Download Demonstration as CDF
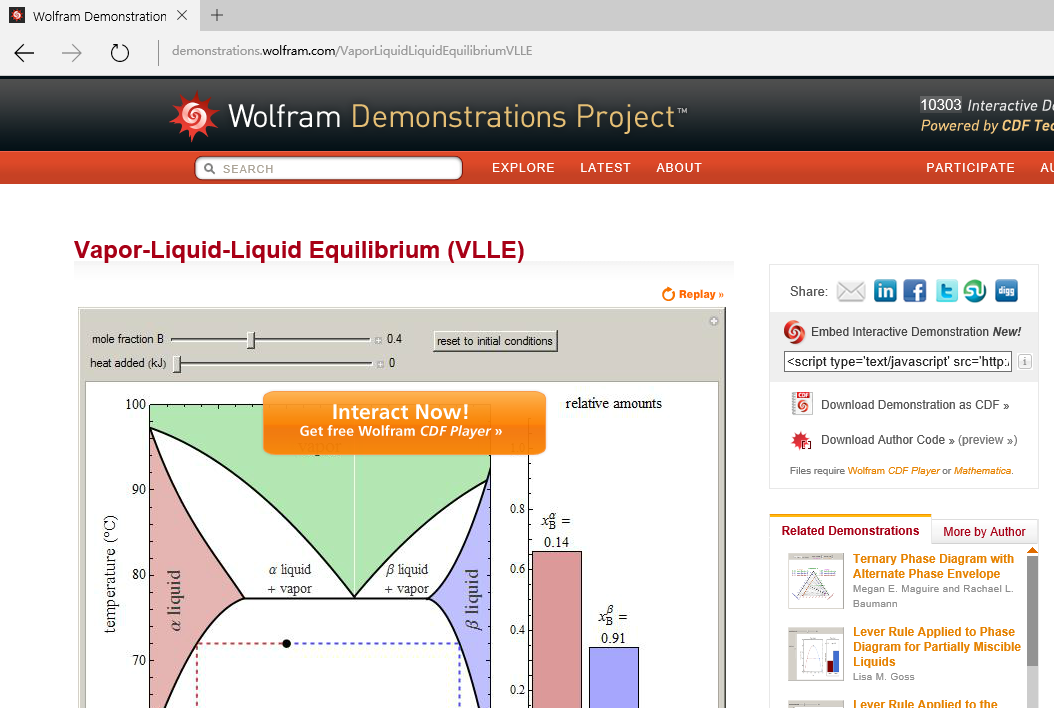The width and height of the screenshot is (1054, 708). coord(915,405)
